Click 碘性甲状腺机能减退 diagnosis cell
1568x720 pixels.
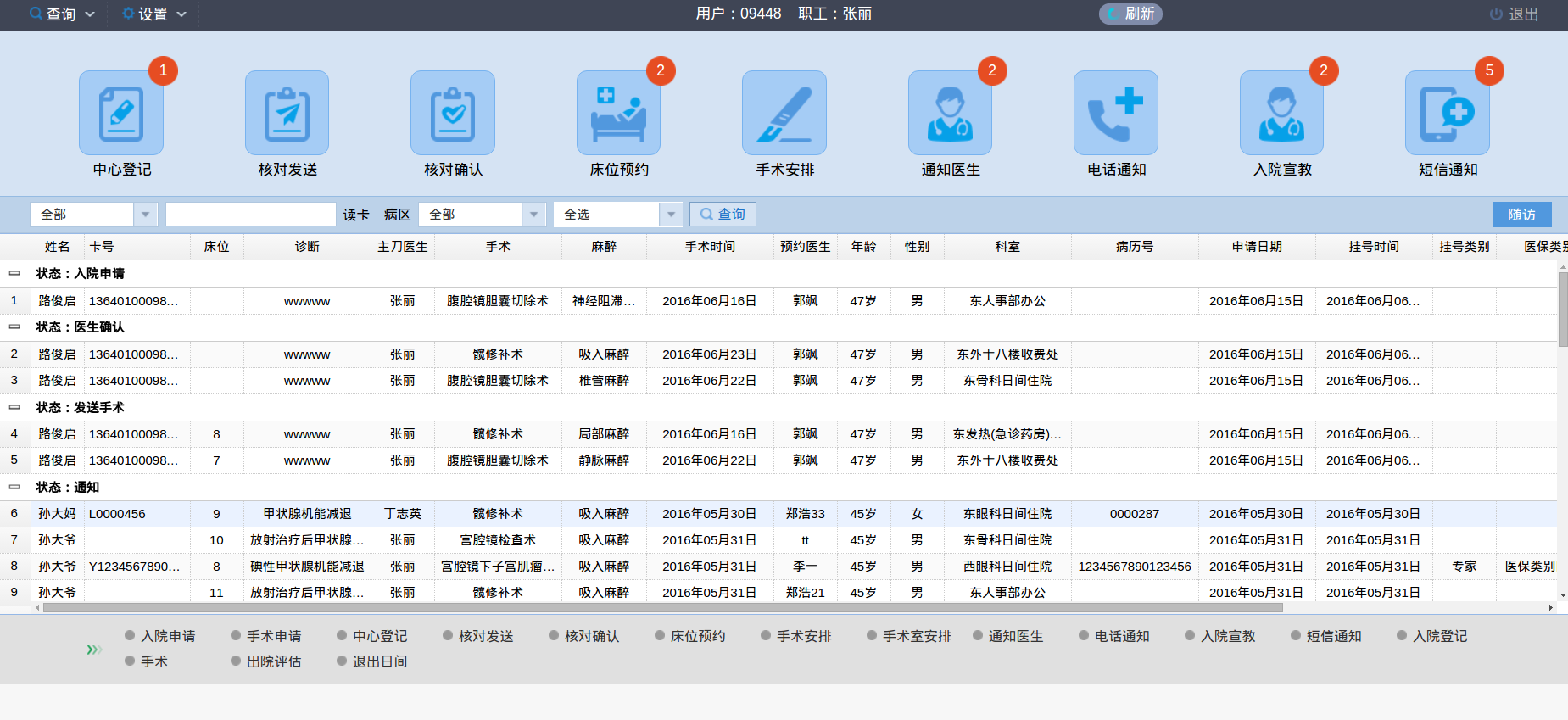pyautogui.click(x=307, y=566)
